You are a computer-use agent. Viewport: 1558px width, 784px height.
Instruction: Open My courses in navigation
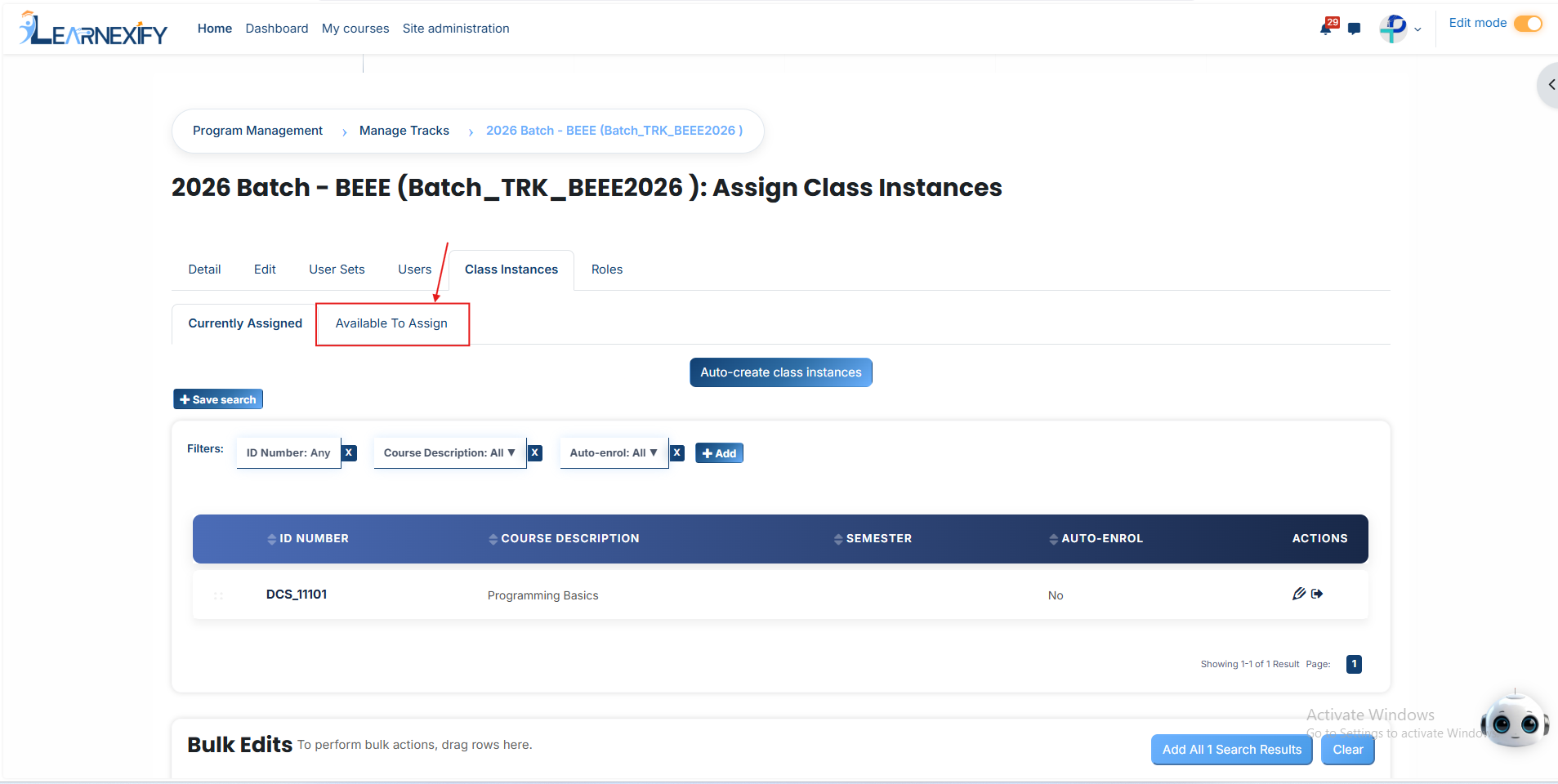pyautogui.click(x=355, y=29)
